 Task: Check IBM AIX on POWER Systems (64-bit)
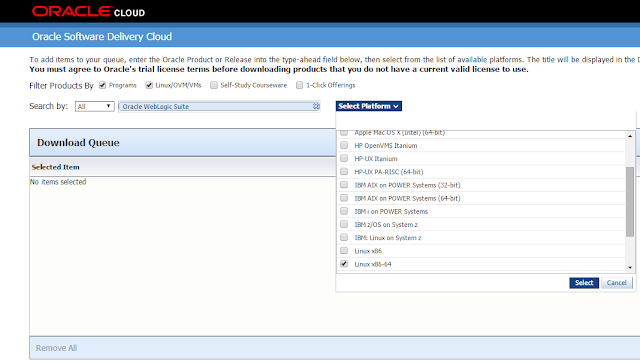tap(344, 198)
